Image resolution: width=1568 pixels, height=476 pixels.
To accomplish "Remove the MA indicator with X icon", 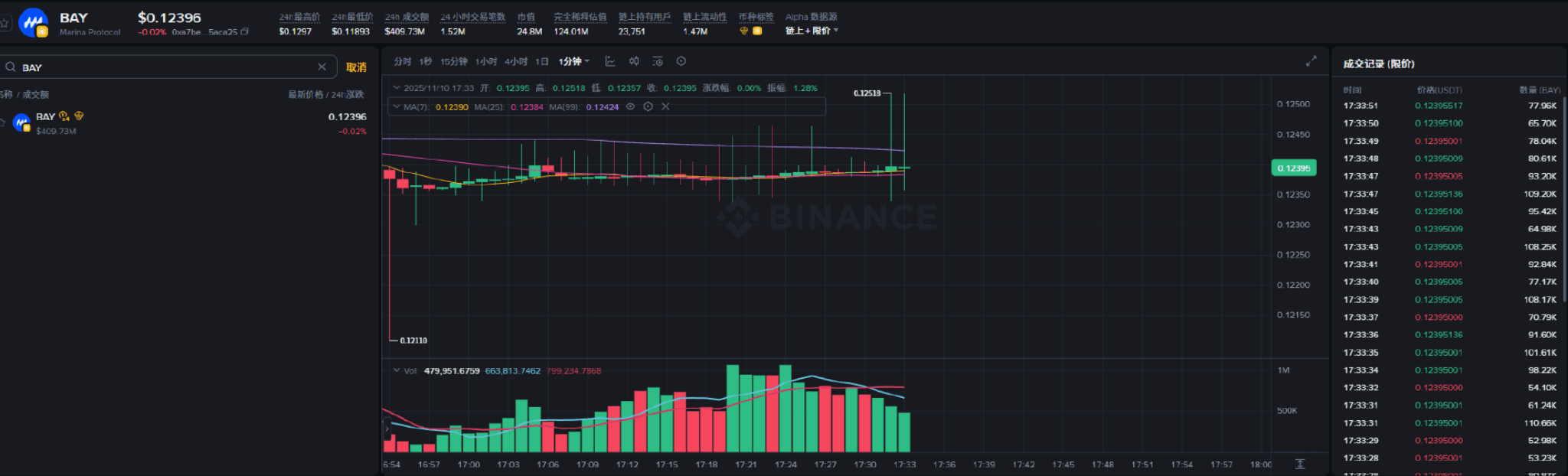I will click(665, 107).
